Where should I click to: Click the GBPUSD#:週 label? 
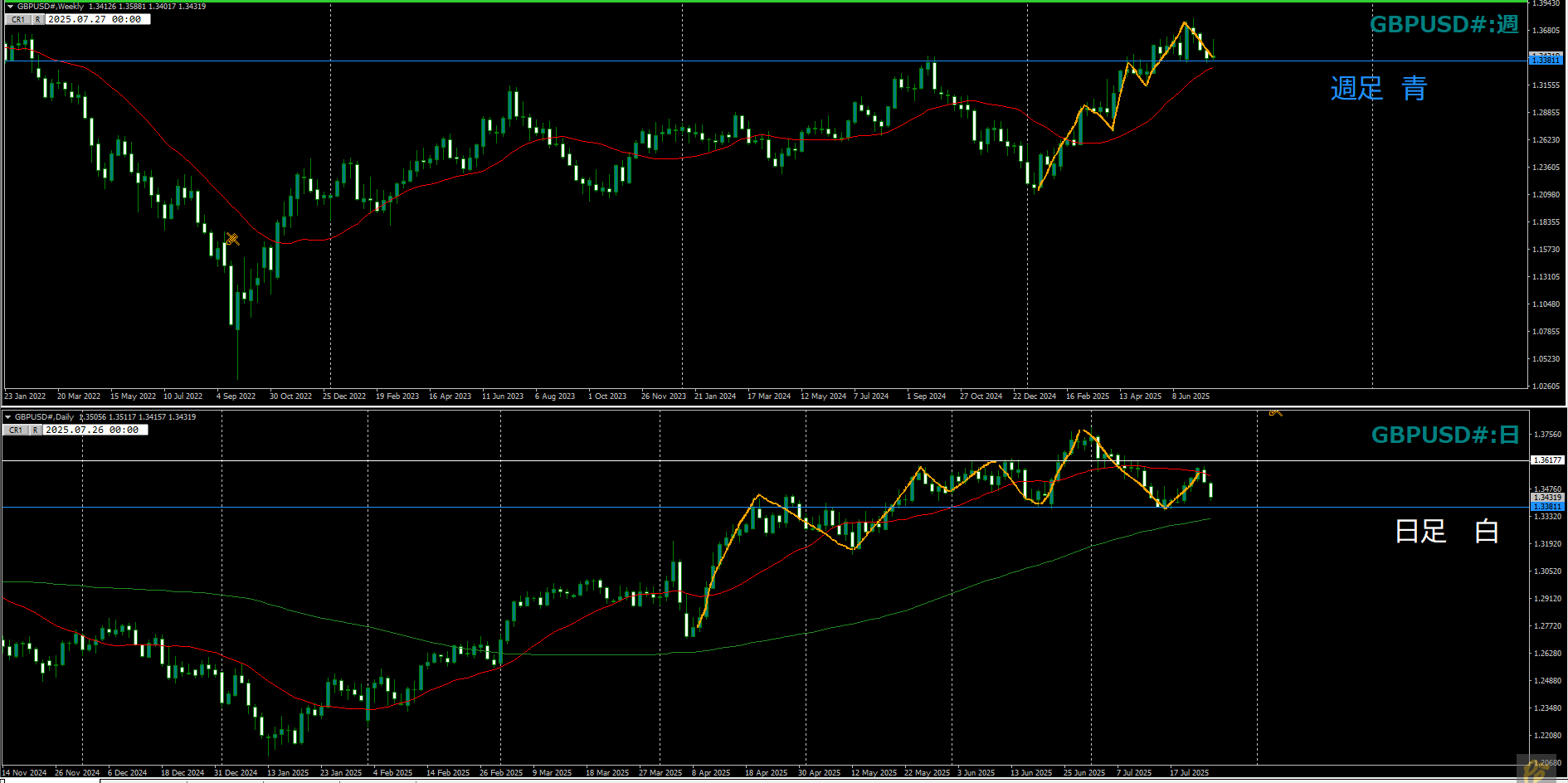tap(1444, 24)
